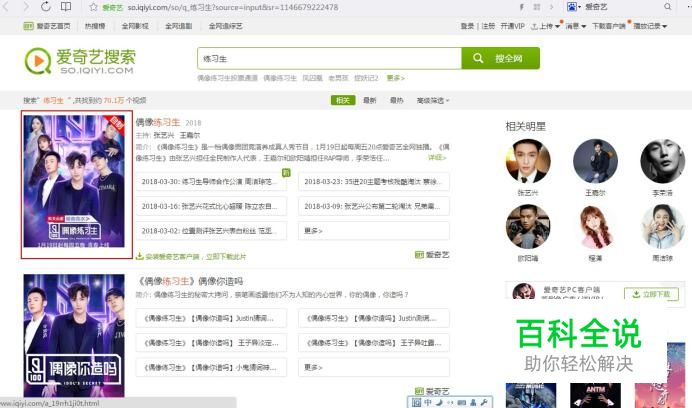Open 全网追剧 in top navigation
Viewport: 692px width, 408px height.
(178, 26)
